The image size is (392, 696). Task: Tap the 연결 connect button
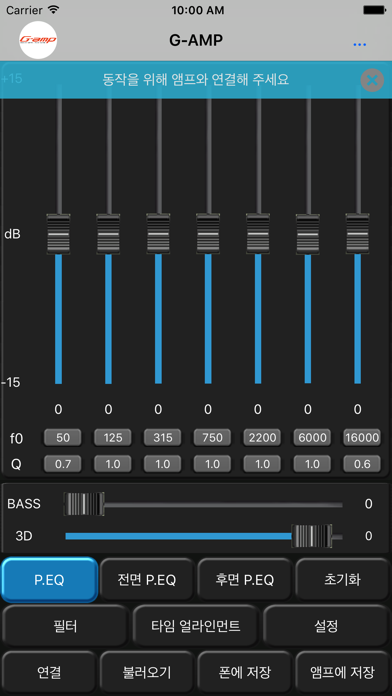tap(49, 672)
